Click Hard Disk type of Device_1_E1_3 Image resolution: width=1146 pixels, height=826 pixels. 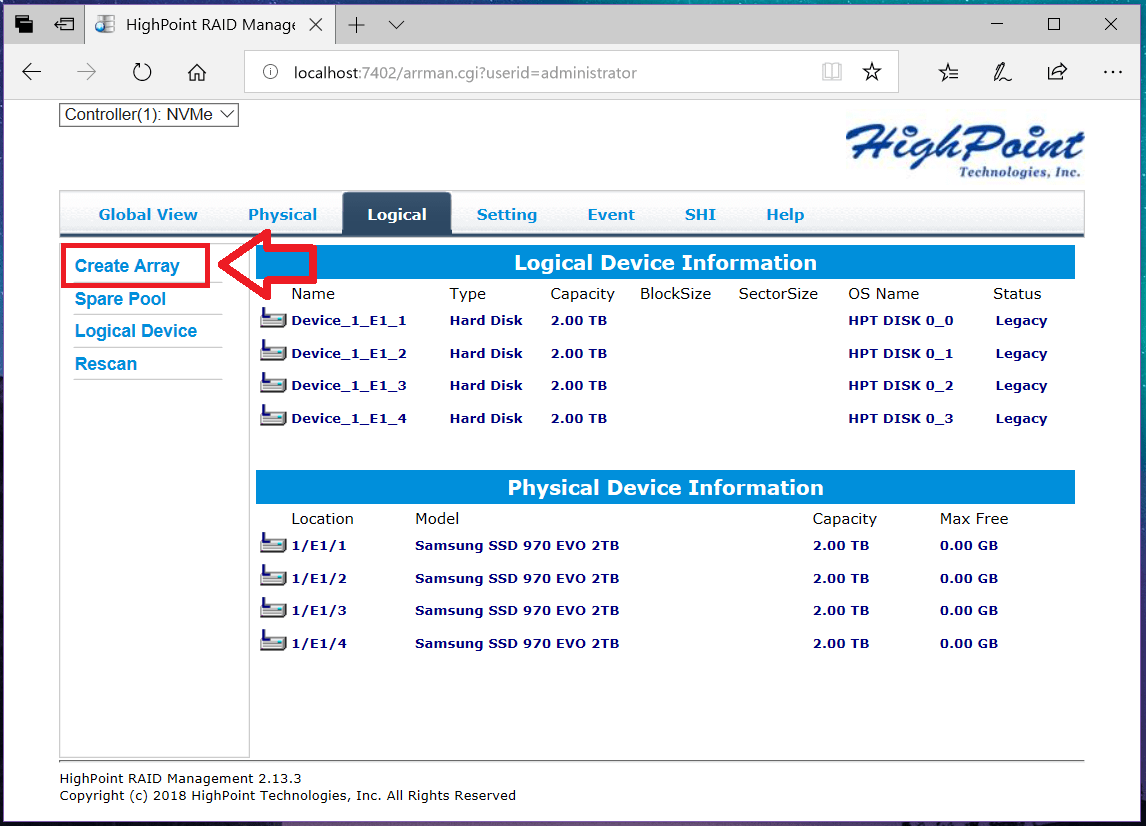tap(486, 385)
